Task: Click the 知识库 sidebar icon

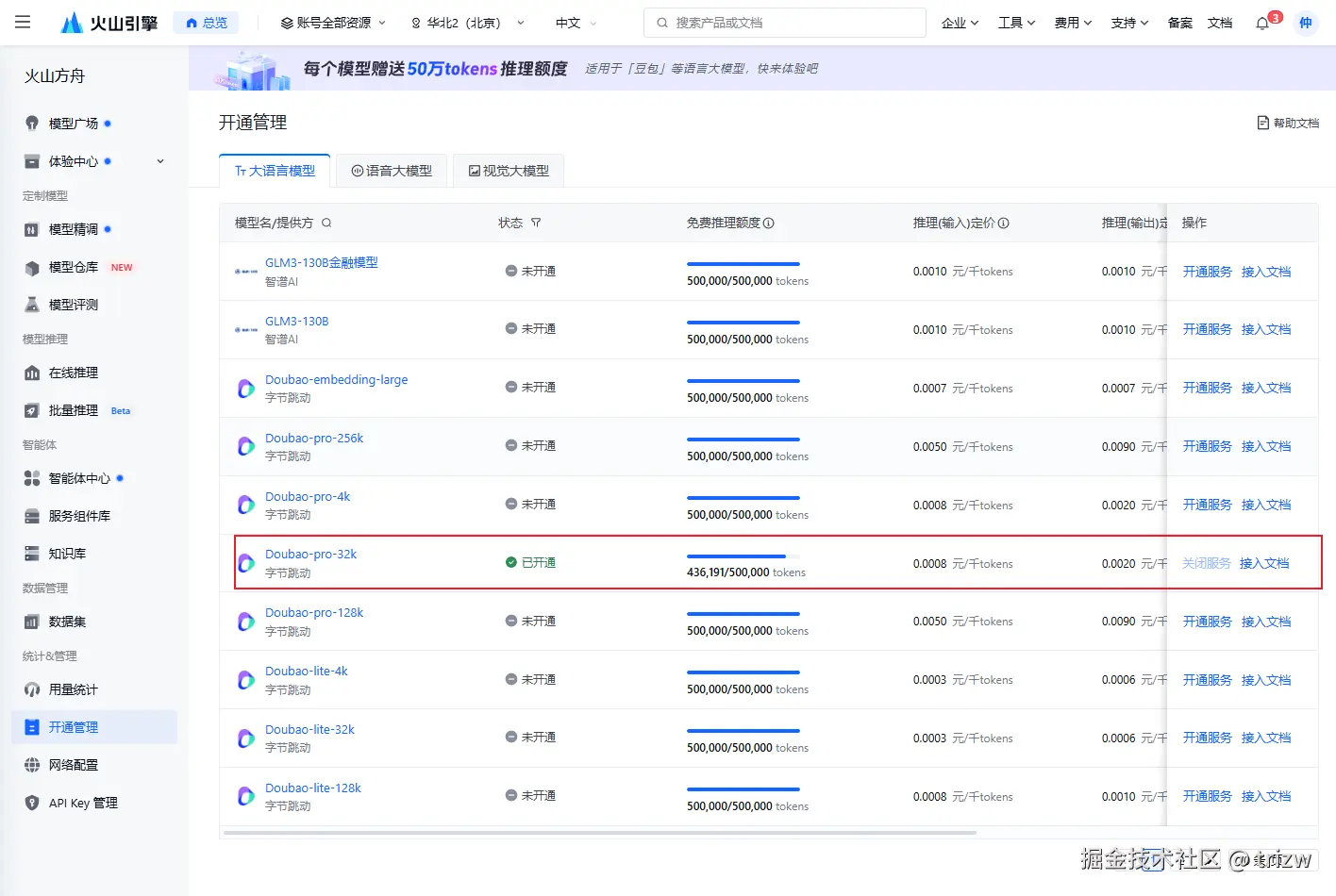Action: tap(32, 554)
